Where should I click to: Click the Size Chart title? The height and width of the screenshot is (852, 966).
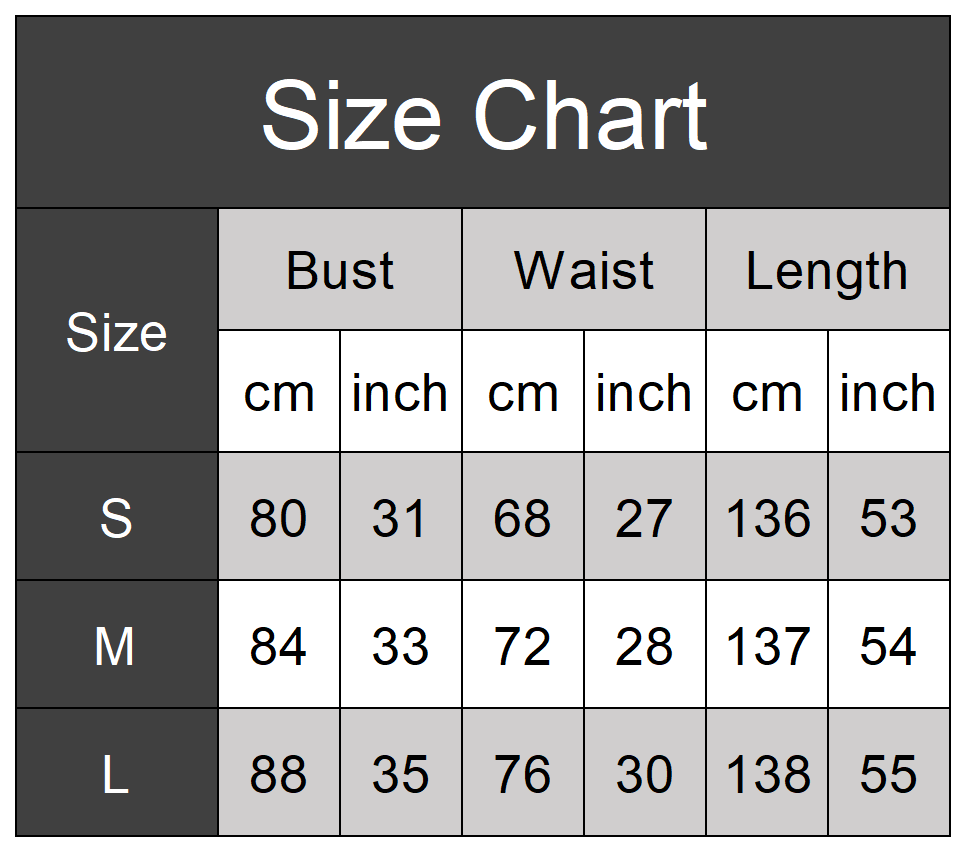484,115
